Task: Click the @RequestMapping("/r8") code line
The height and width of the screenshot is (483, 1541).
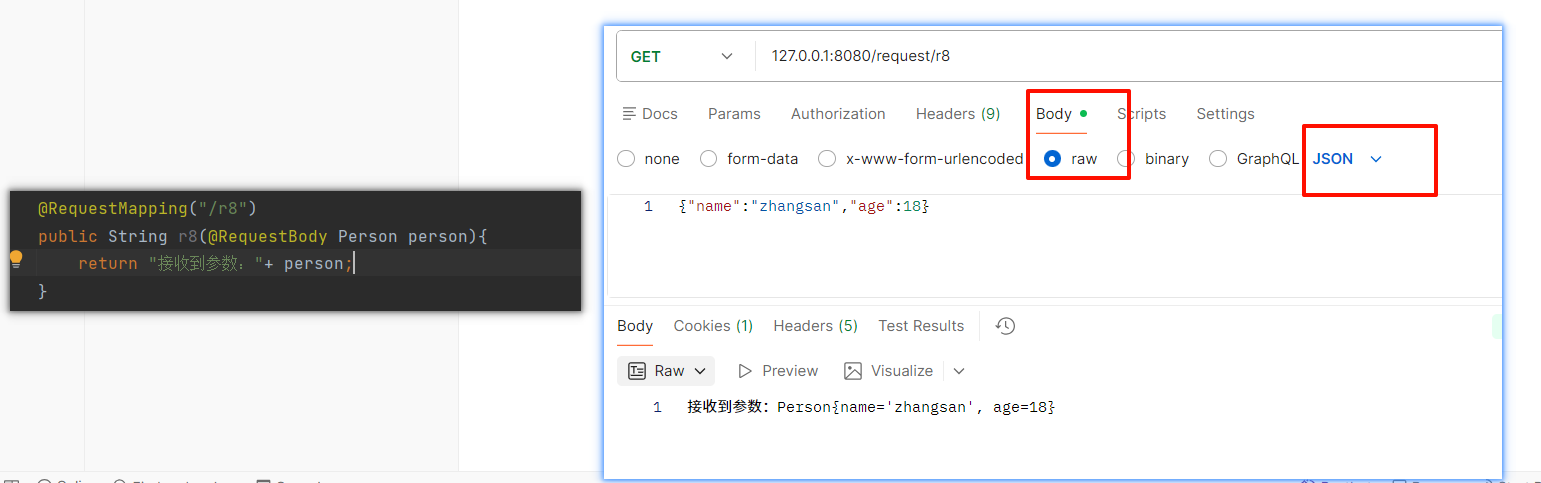Action: (x=148, y=209)
